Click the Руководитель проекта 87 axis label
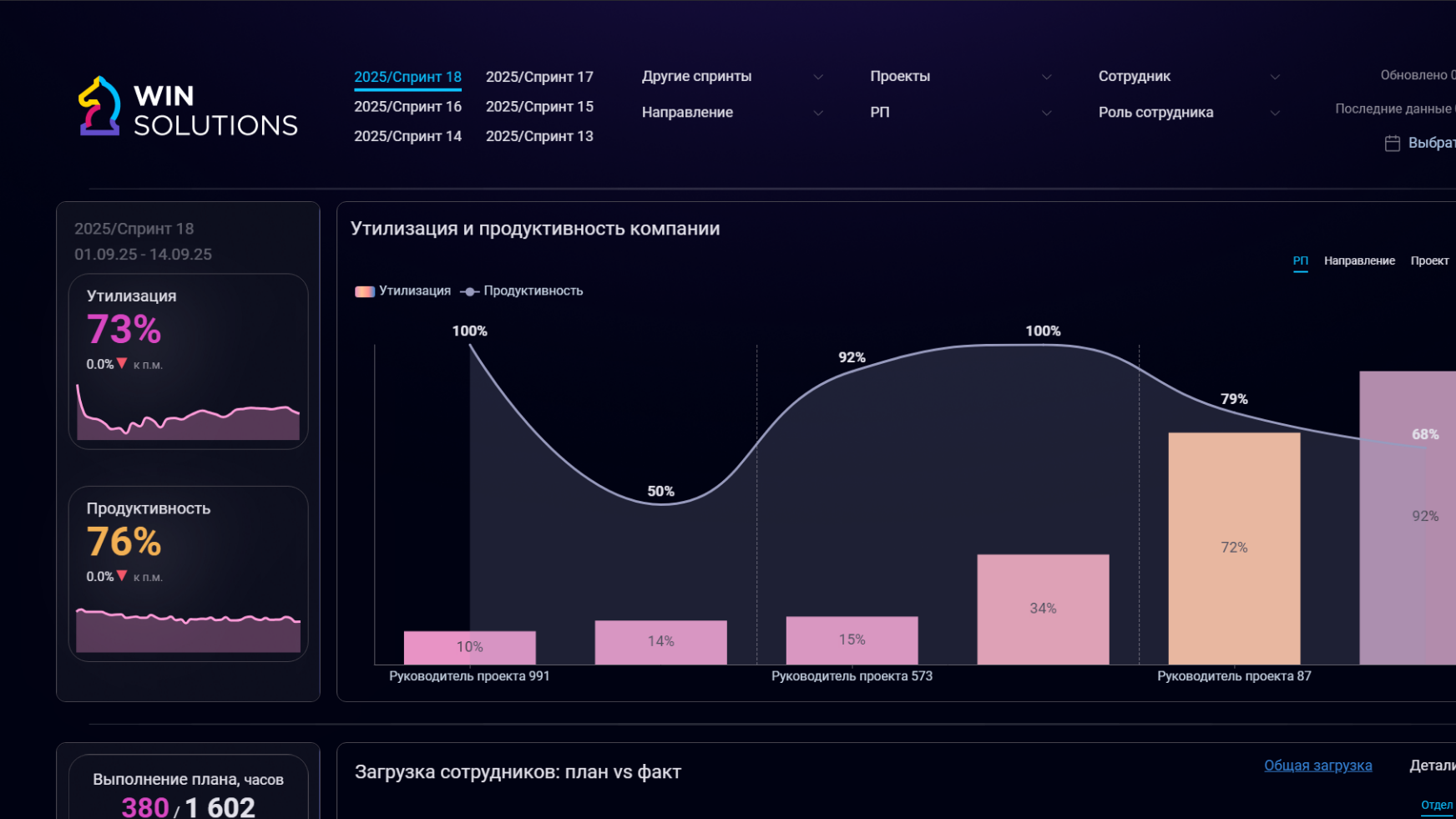This screenshot has height=819, width=1456. point(1234,676)
